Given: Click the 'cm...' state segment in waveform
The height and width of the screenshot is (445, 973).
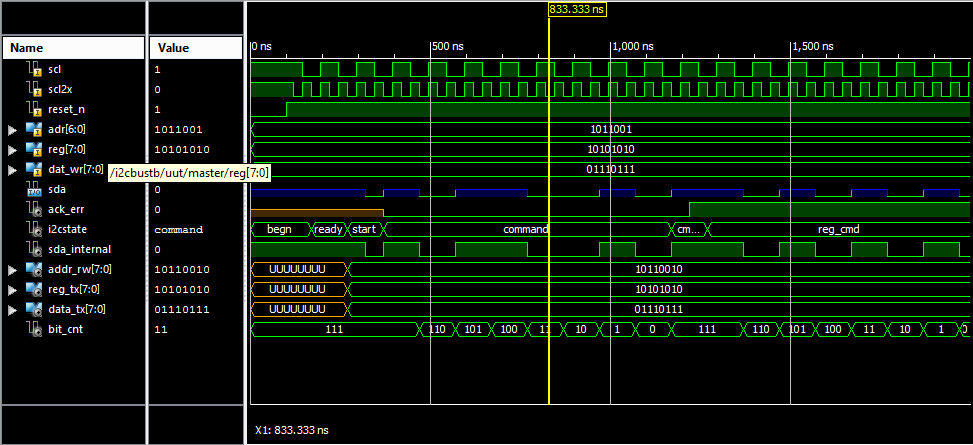Looking at the screenshot, I should pyautogui.click(x=688, y=230).
